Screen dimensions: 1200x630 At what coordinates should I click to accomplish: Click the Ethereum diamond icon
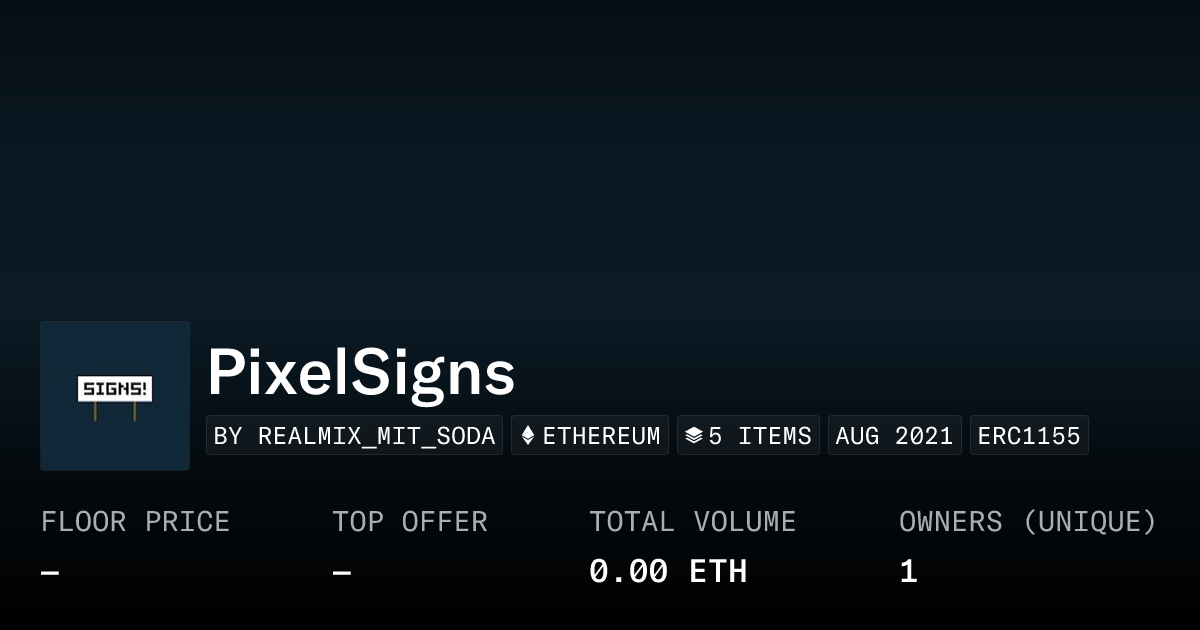(528, 436)
